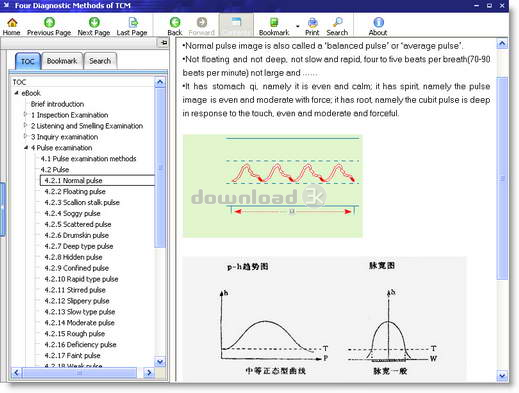Click the TOC horizontal scrollbar right arrow

coord(149,372)
